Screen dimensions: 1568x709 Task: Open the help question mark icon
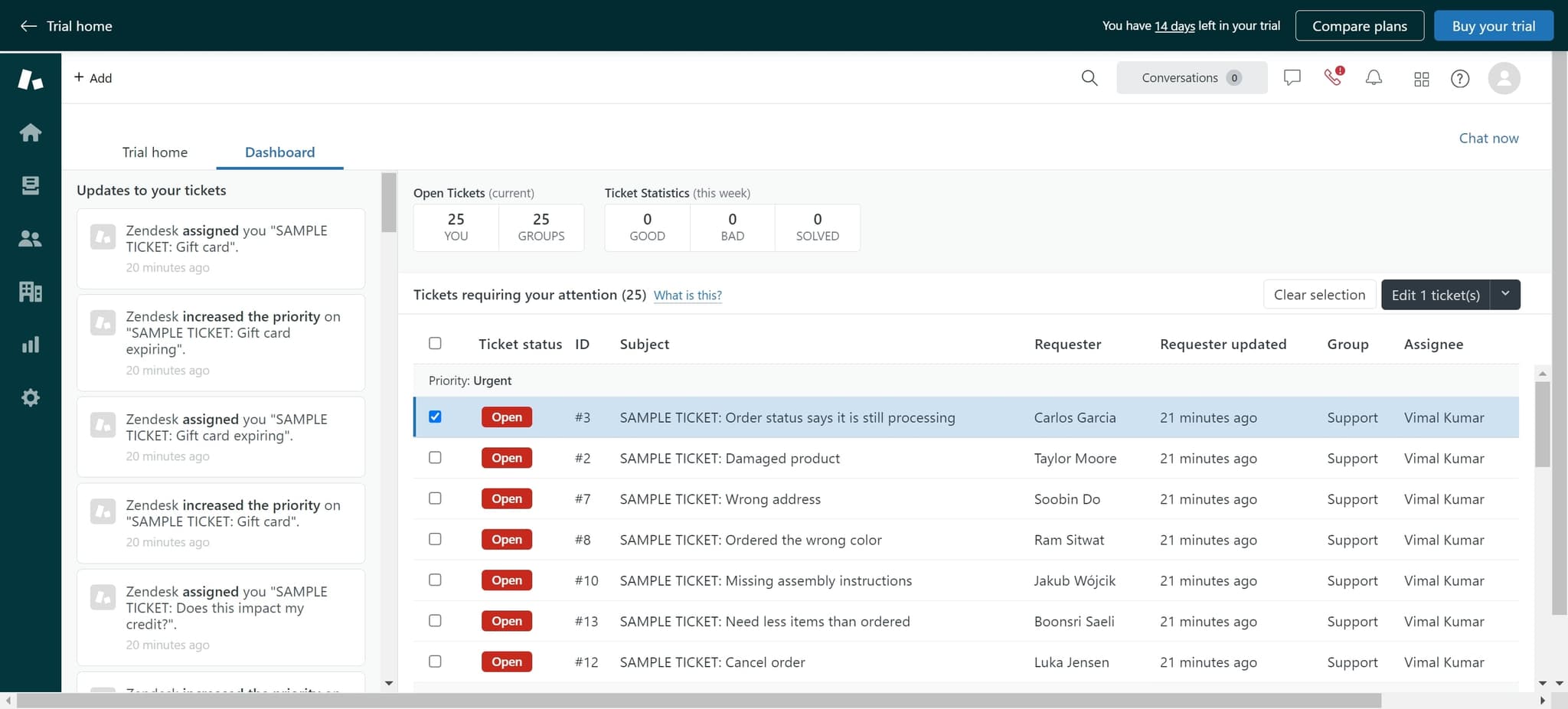coord(1460,78)
